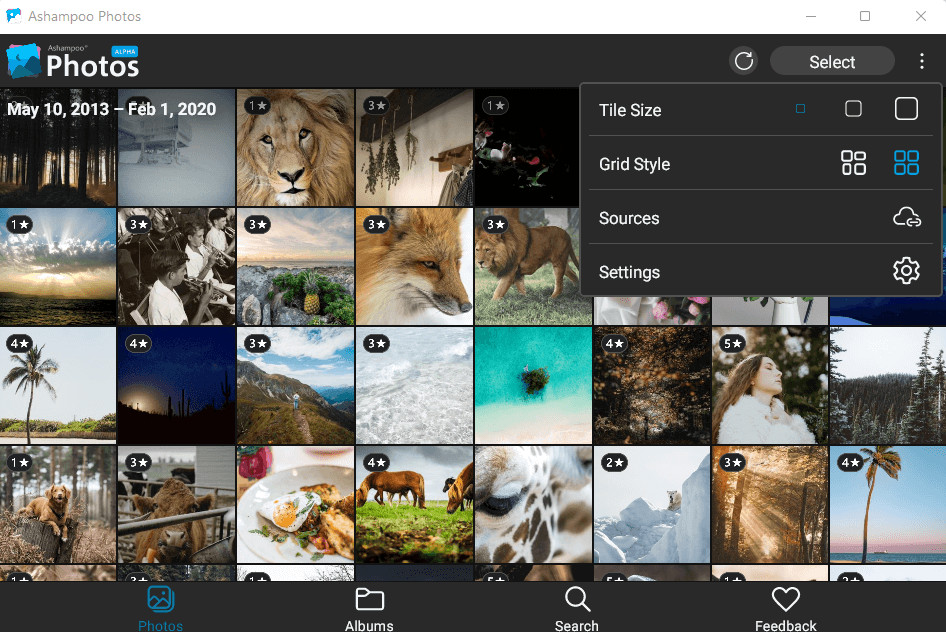Screen dimensions: 946x632
Task: Open the woman in white fur photo
Action: [770, 385]
